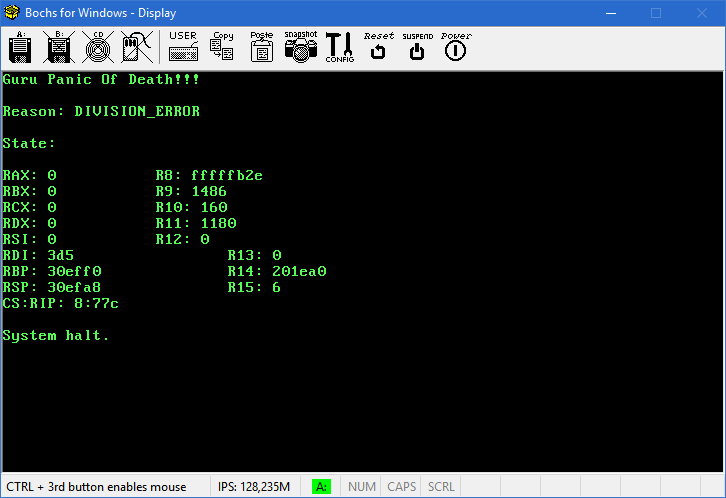Screen dimensions: 726x498
Task: Close the Bochs window
Action: [701, 13]
